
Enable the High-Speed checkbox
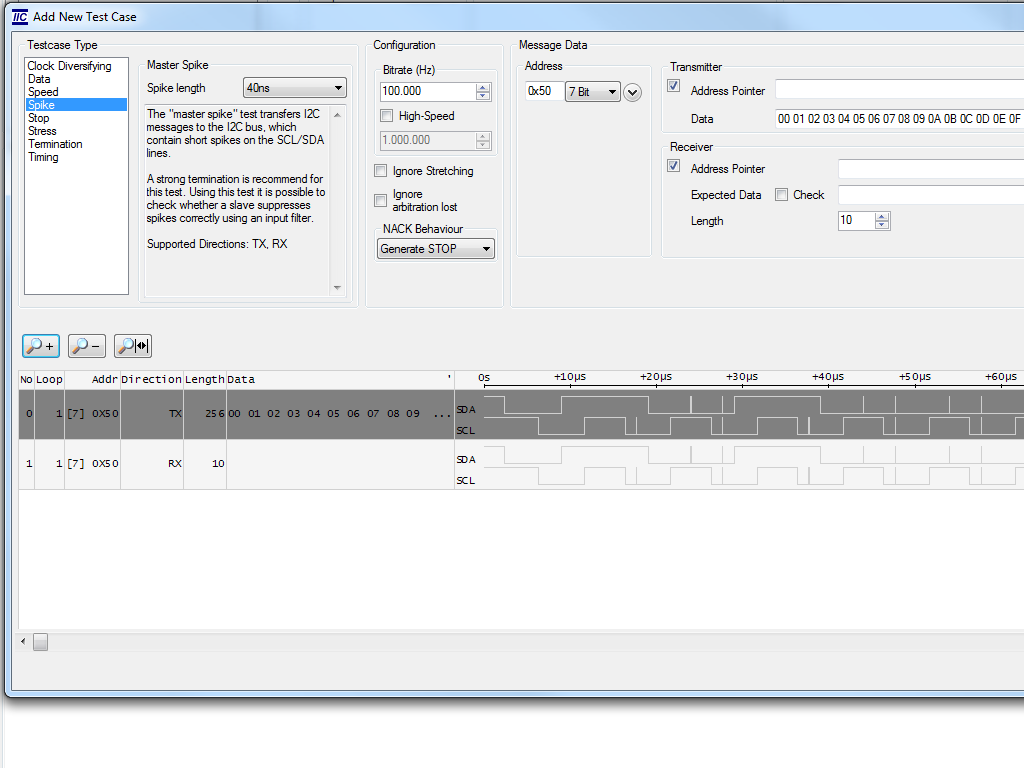tap(387, 116)
